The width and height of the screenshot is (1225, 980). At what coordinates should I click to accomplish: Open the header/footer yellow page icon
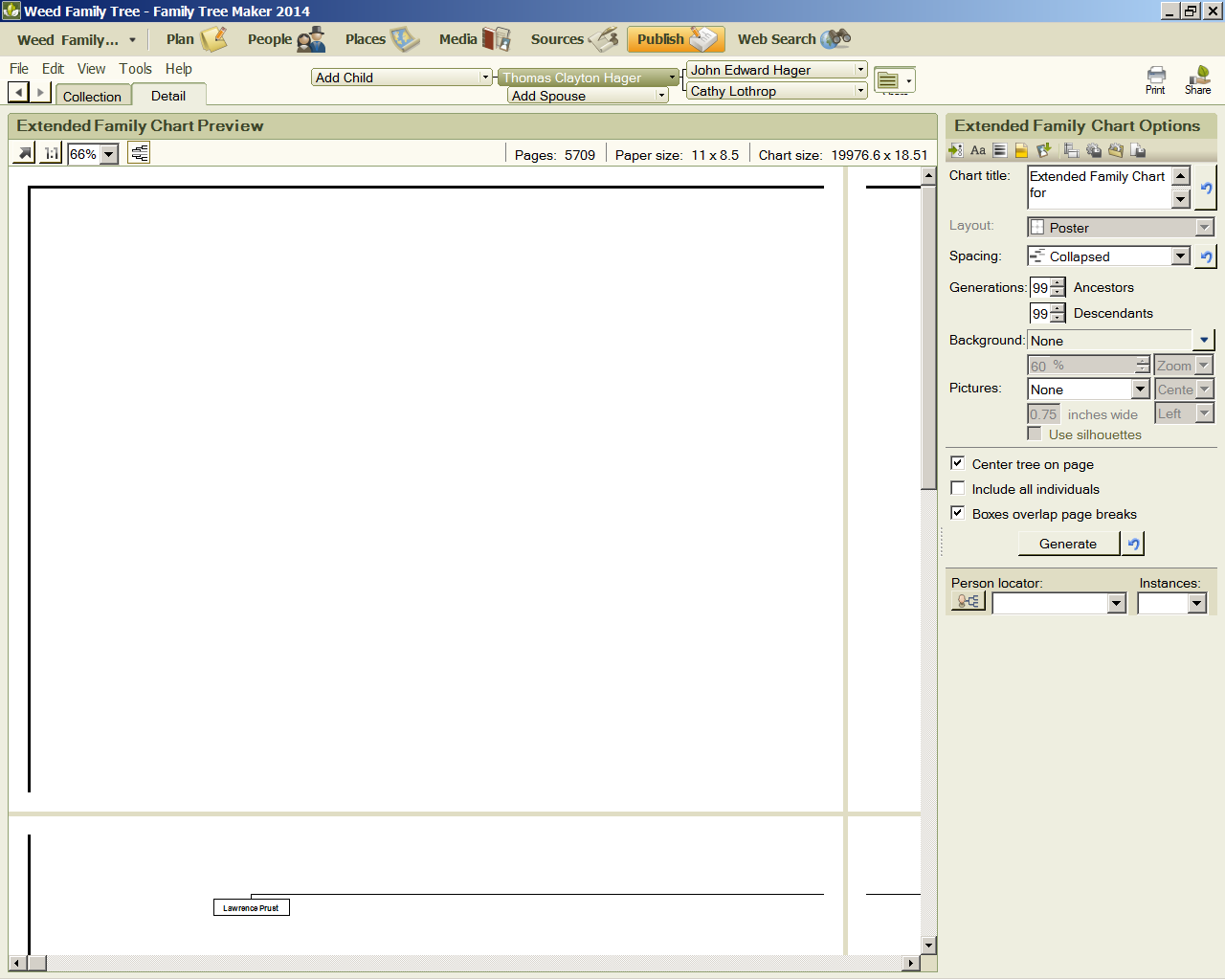[x=1021, y=150]
